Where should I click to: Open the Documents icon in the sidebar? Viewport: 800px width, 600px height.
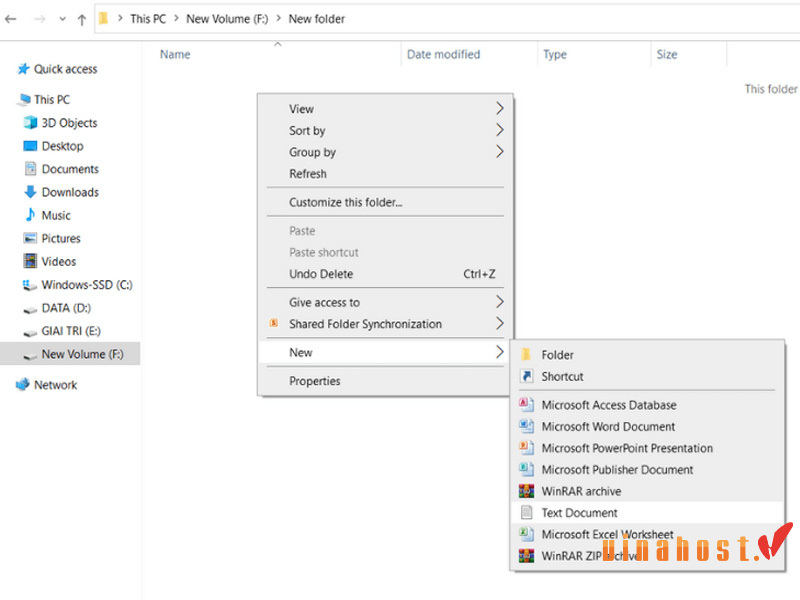pos(31,169)
